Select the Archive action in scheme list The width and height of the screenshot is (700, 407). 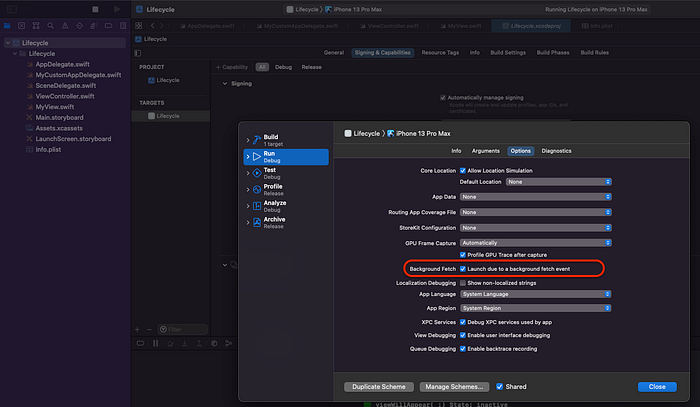pos(286,223)
